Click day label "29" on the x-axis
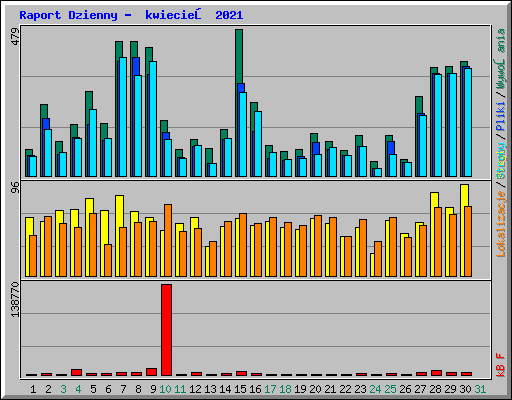 pyautogui.click(x=450, y=389)
